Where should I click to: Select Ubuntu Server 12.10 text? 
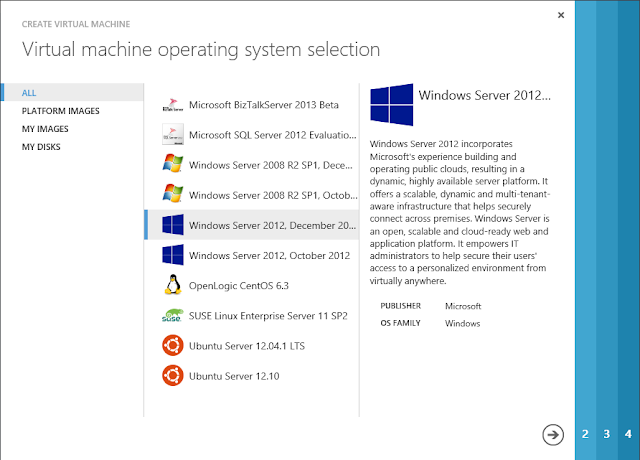coord(234,376)
